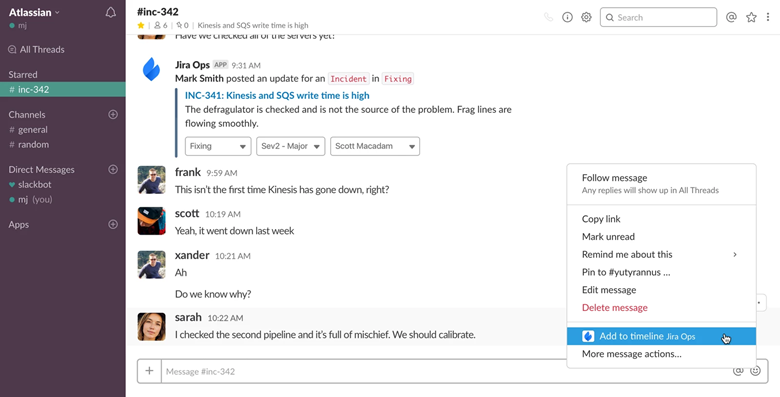Open starred items with the header star icon
780x397 pixels.
point(751,17)
